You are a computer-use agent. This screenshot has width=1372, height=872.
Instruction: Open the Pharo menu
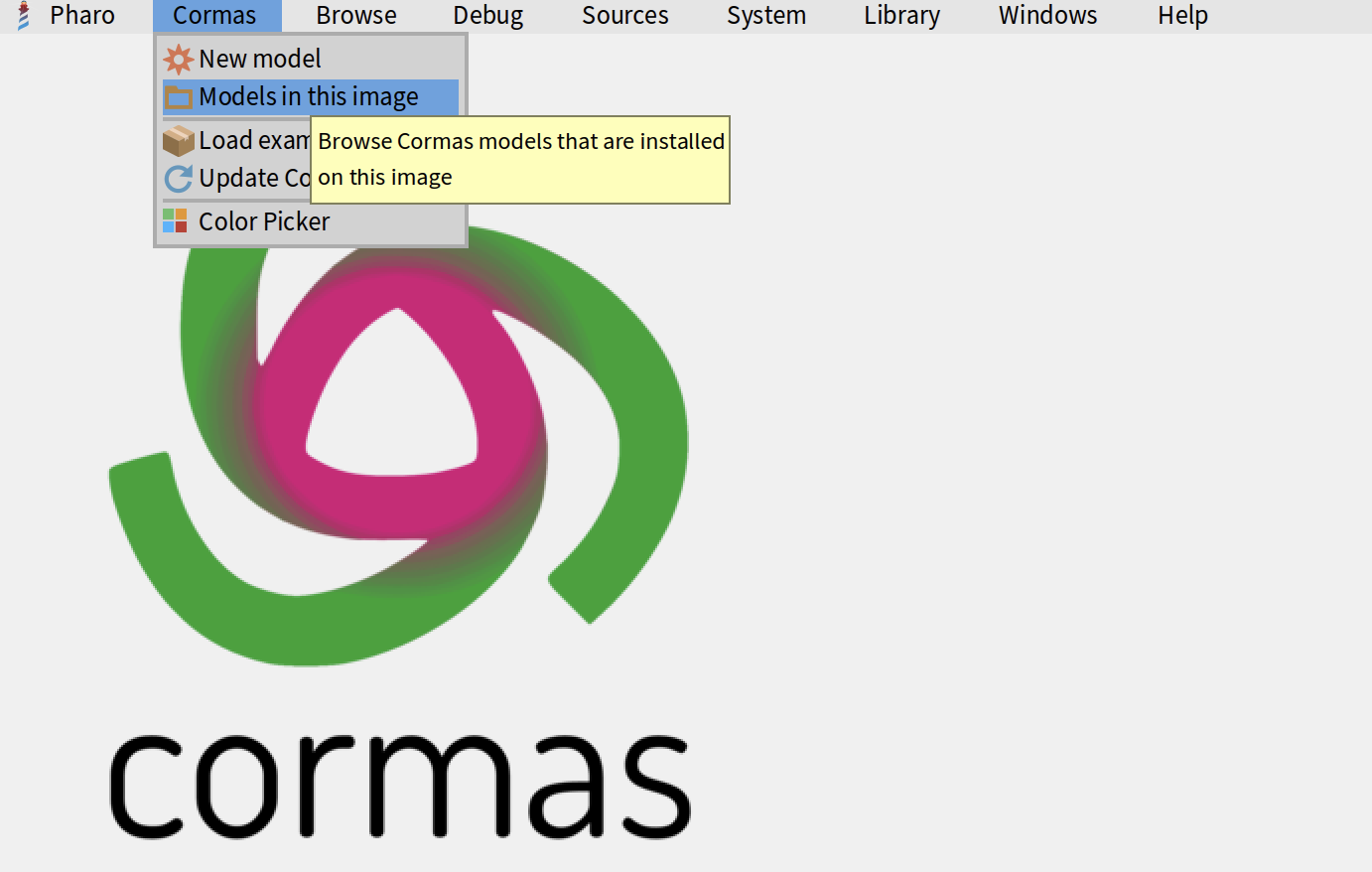pyautogui.click(x=81, y=16)
